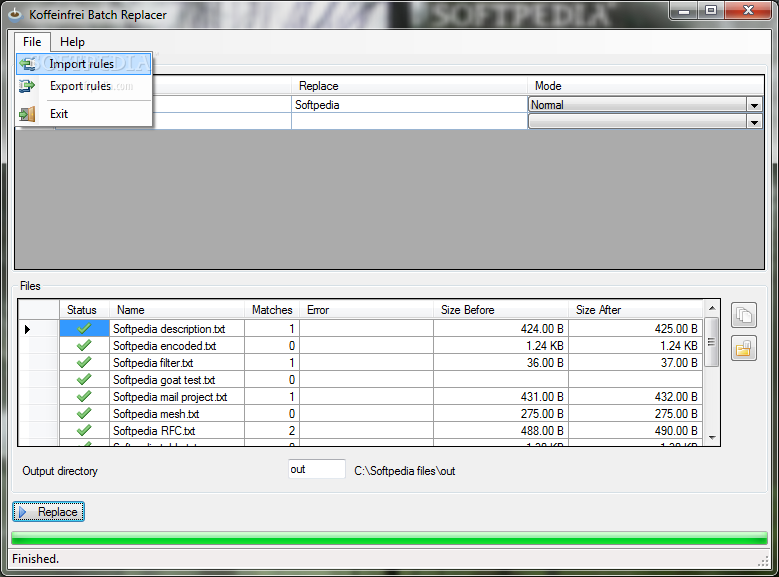779x577 pixels.
Task: Click checkmark status of Softpedia mail project.txt
Action: pyautogui.click(x=84, y=397)
